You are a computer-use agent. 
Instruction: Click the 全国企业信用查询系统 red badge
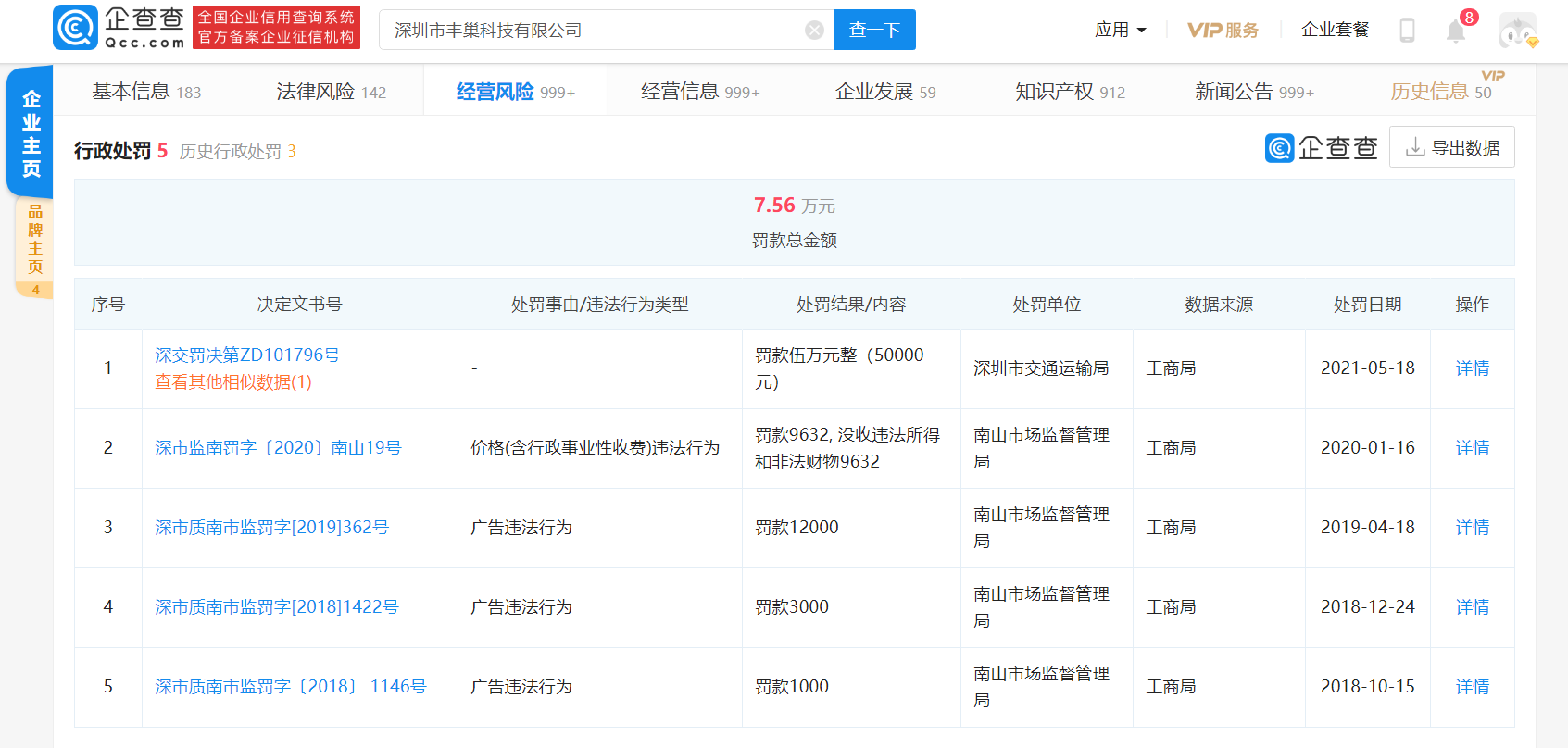pos(276,28)
